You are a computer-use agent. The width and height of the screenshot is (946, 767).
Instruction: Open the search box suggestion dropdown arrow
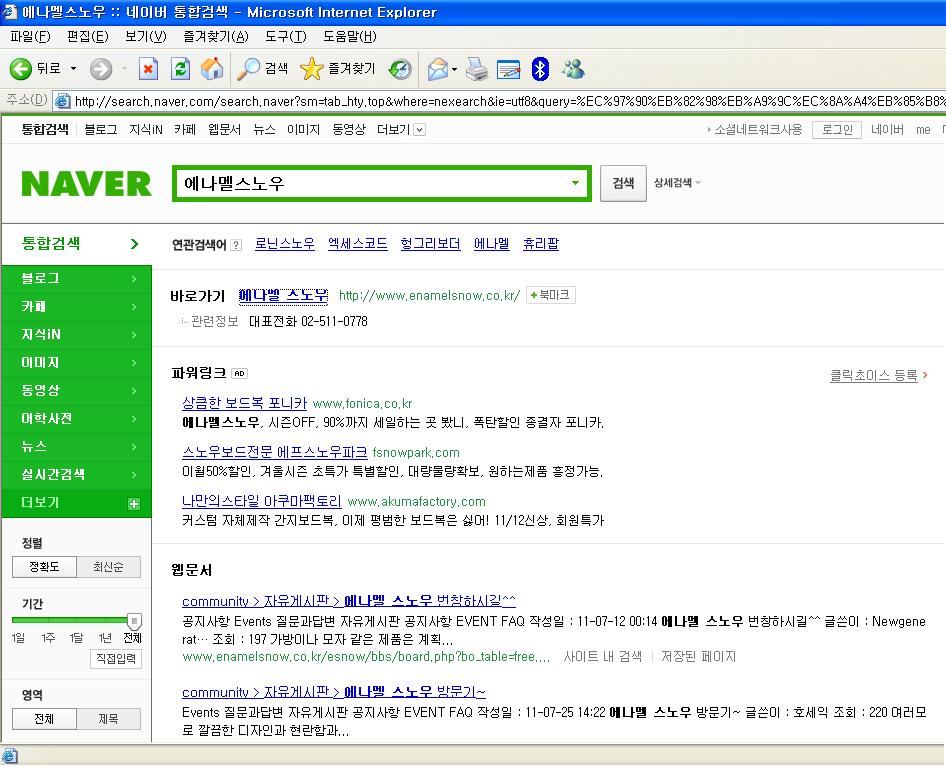tap(575, 183)
